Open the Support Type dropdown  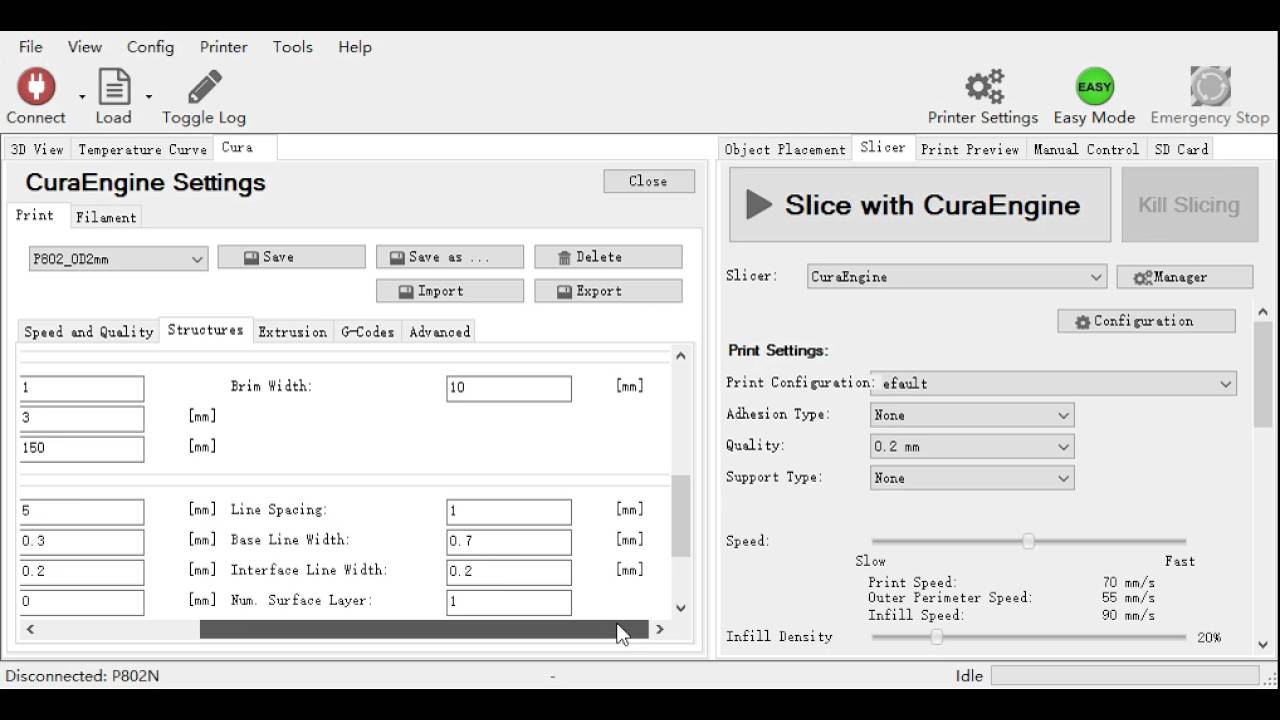coord(972,478)
